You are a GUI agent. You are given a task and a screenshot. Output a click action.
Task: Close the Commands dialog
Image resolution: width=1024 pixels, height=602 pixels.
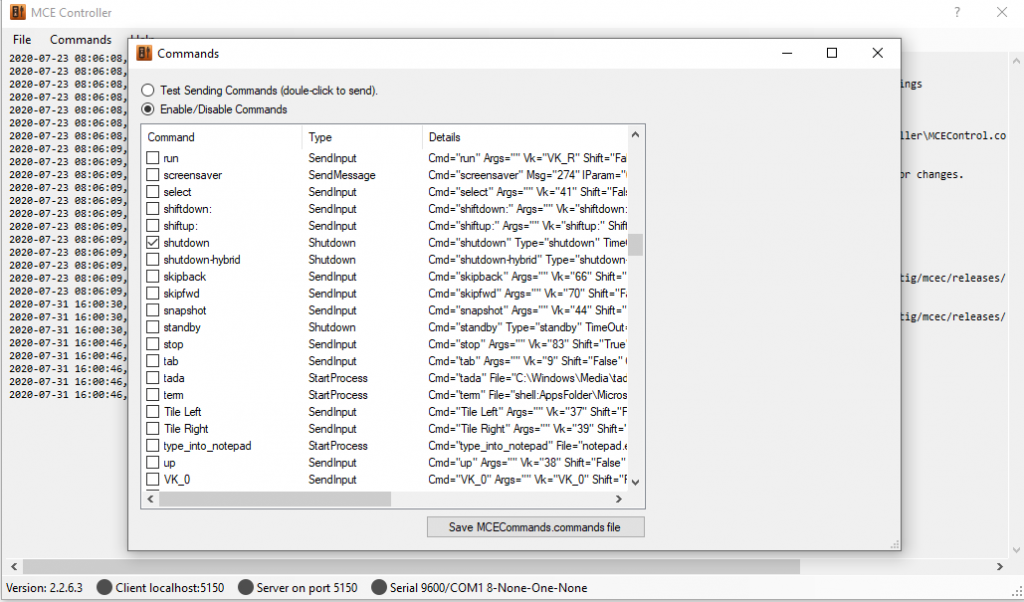click(877, 53)
